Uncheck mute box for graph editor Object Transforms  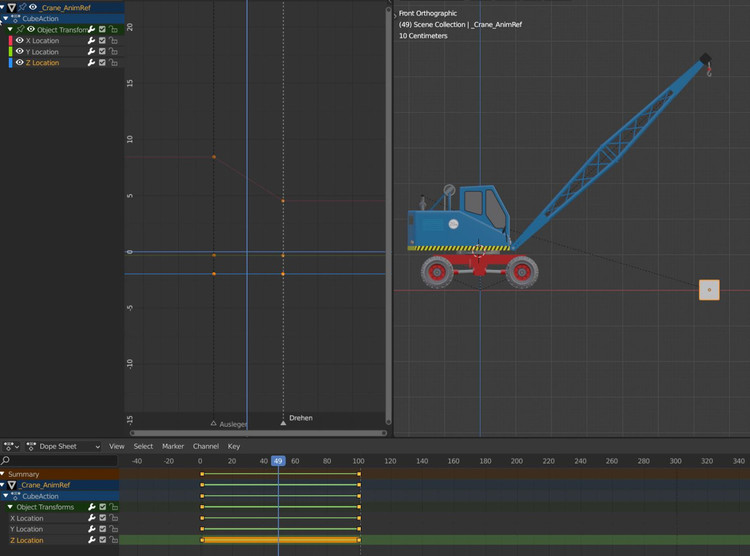pyautogui.click(x=102, y=29)
